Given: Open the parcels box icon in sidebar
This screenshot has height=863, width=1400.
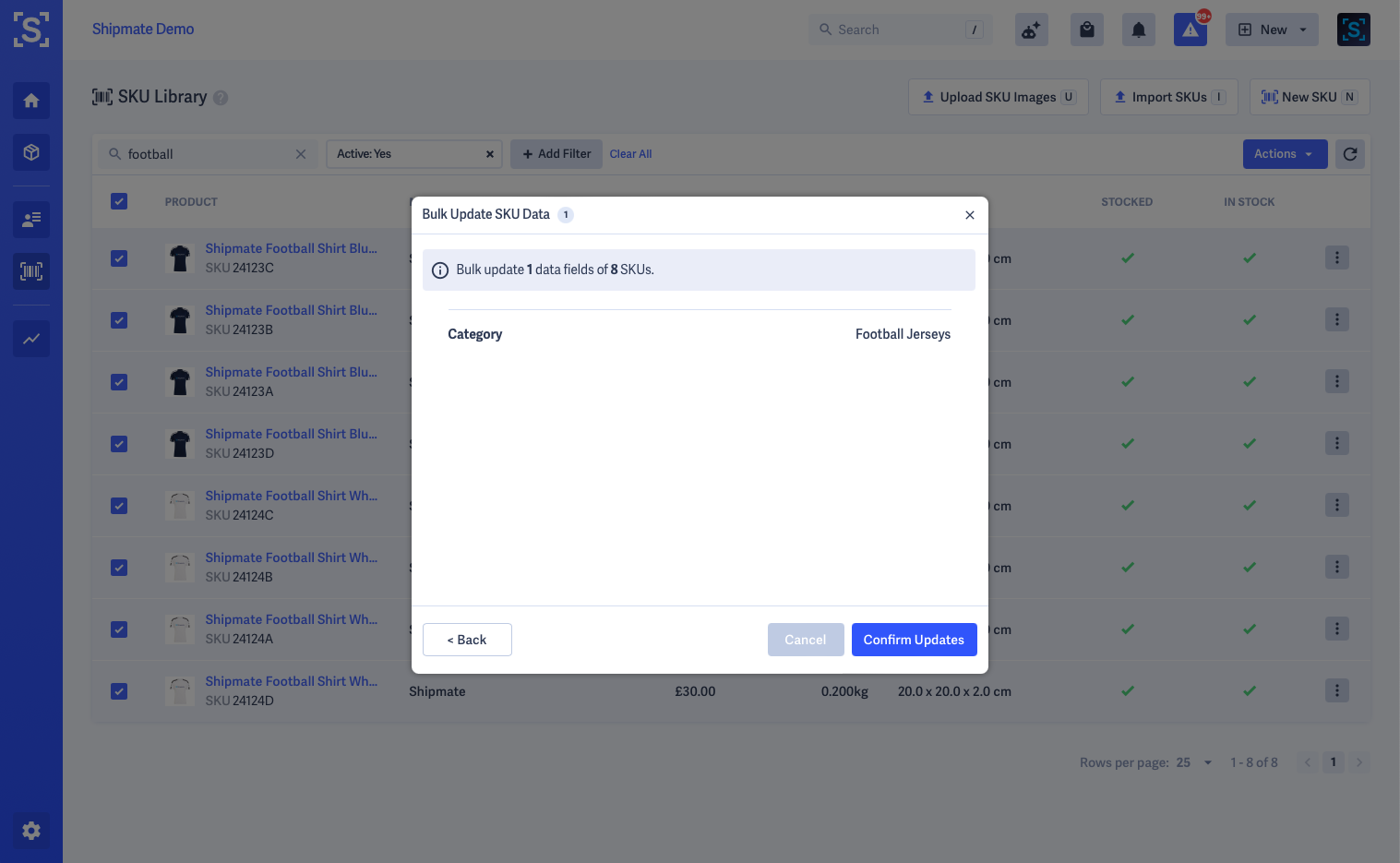Looking at the screenshot, I should tap(31, 152).
